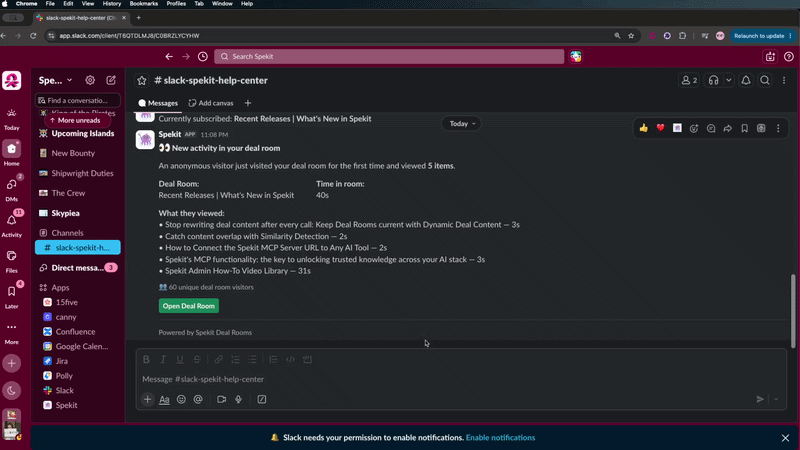This screenshot has width=800, height=450.
Task: Insert a link in the composer
Action: click(218, 360)
